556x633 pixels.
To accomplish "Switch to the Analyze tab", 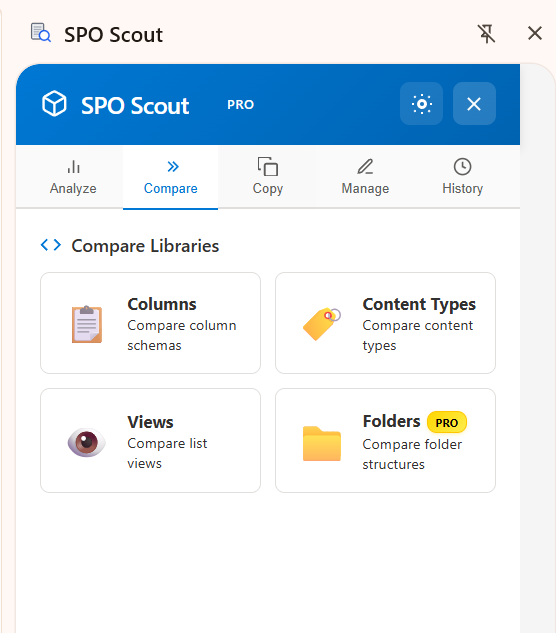I will pyautogui.click(x=73, y=177).
